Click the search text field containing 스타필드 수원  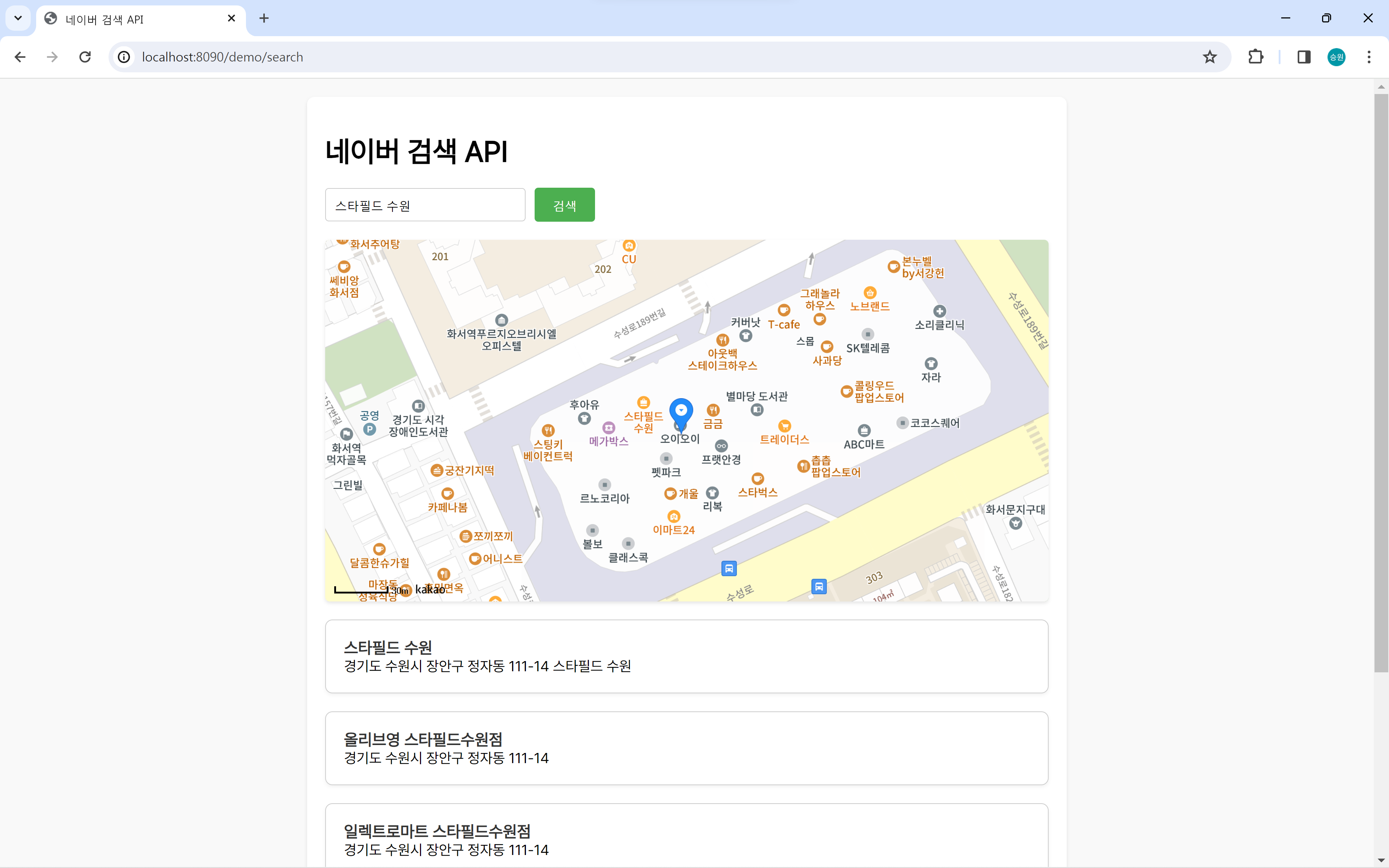click(425, 205)
